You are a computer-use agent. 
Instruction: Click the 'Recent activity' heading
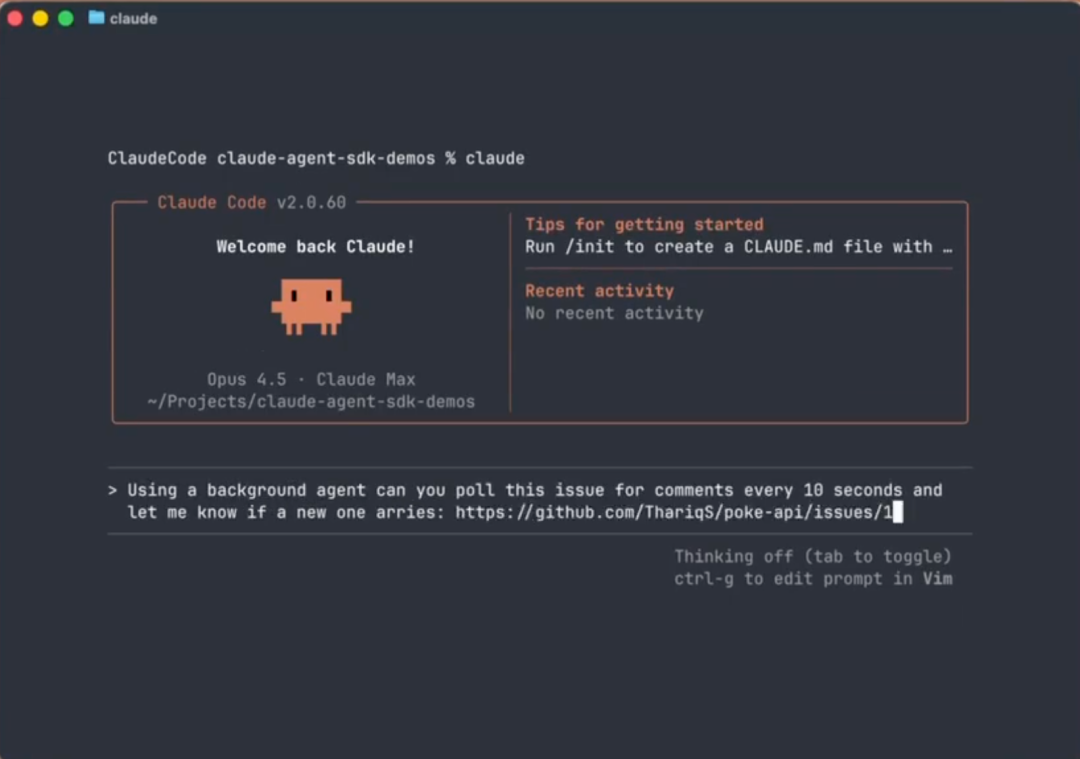[x=599, y=291]
